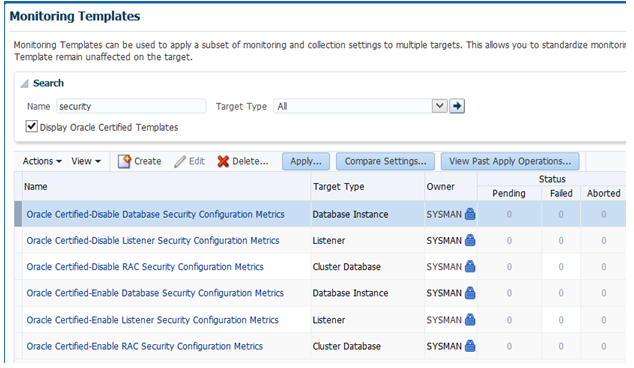Click the Aborted status column header
The height and width of the screenshot is (368, 634).
tap(604, 193)
